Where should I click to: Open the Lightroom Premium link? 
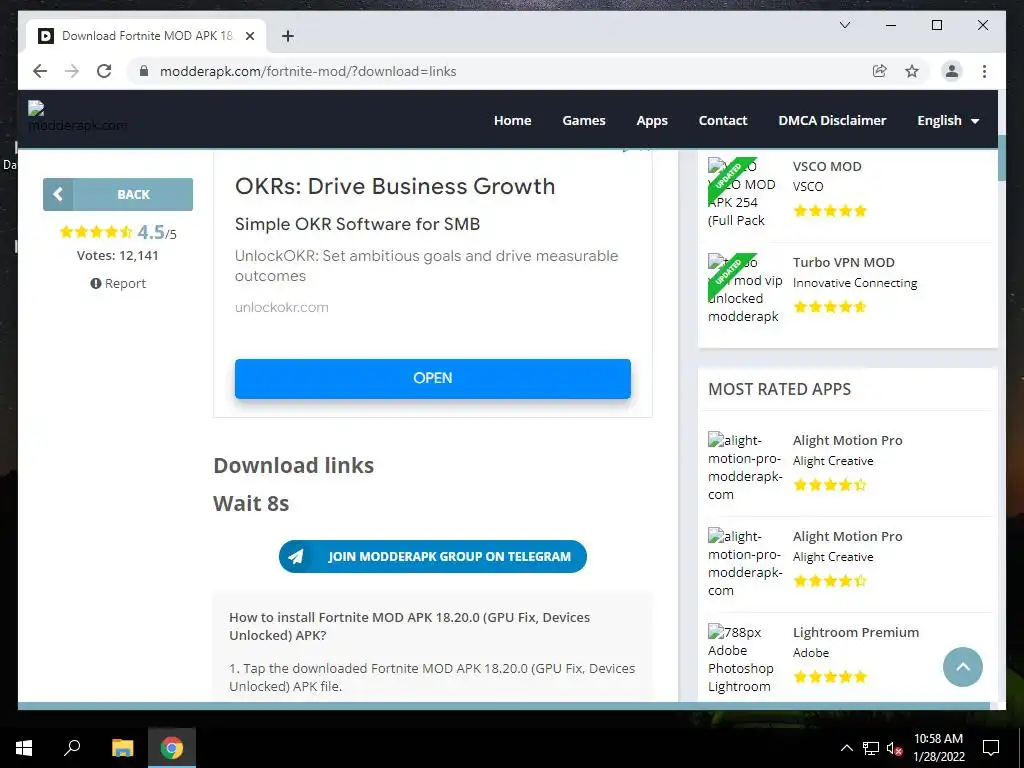pos(856,633)
